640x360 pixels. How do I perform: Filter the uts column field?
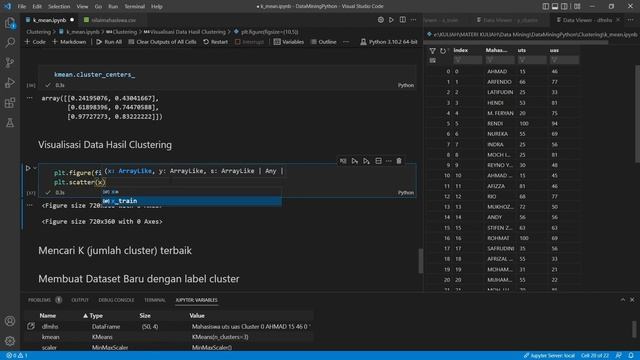pos(532,60)
